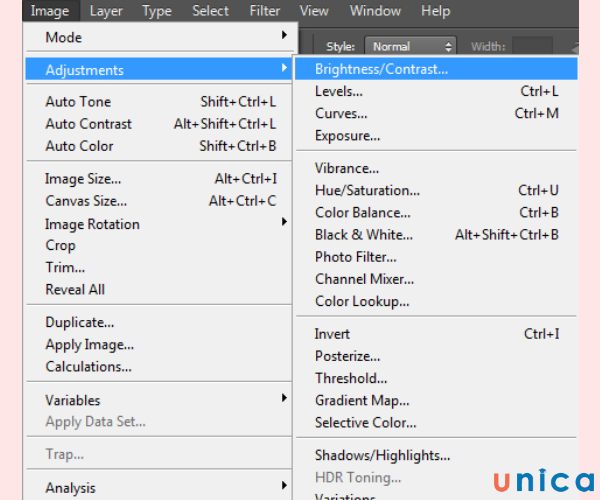Open Canvas Size dialog
600x500 pixels.
tap(86, 201)
